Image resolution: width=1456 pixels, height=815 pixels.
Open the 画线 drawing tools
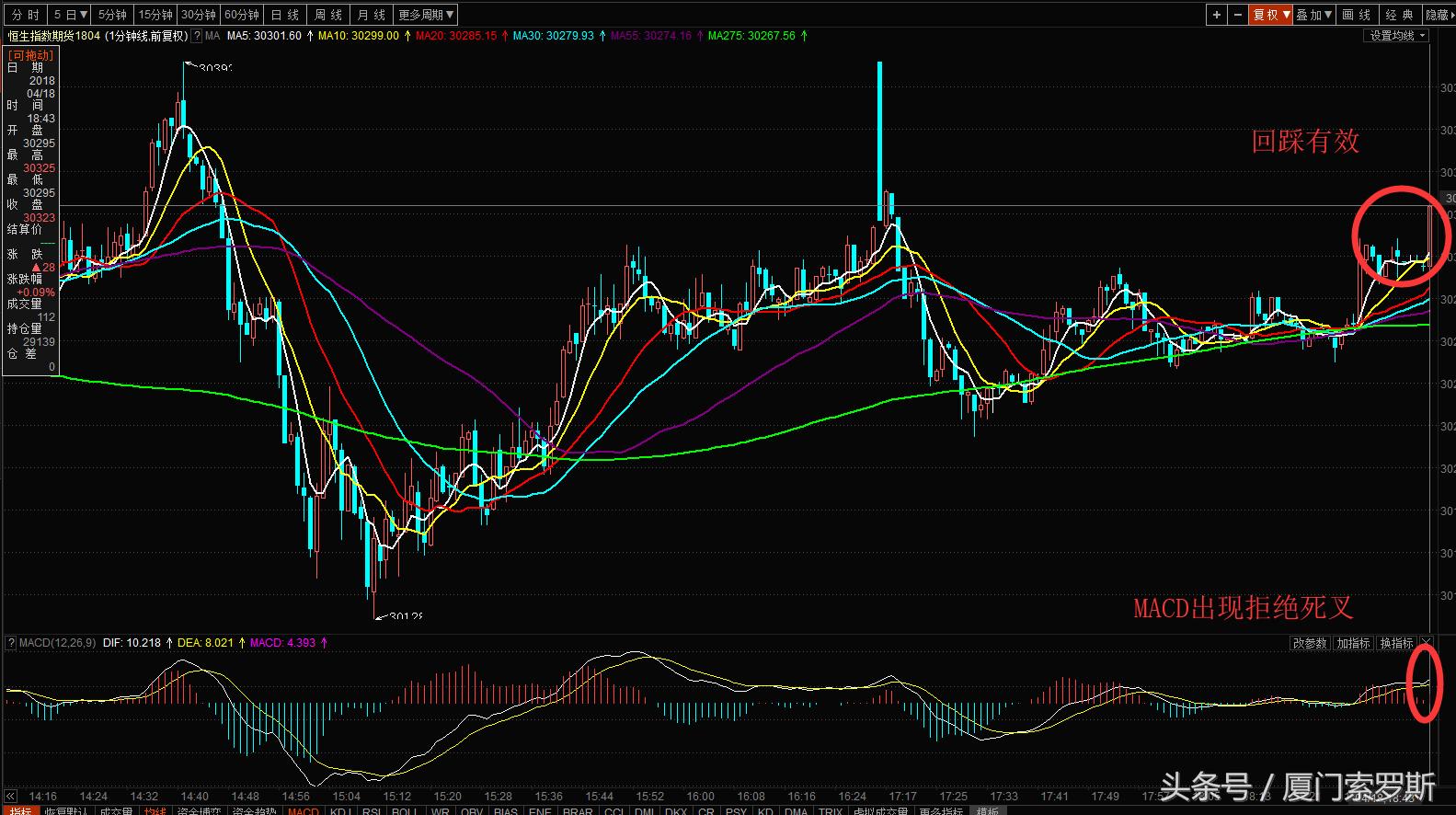(x=1356, y=15)
